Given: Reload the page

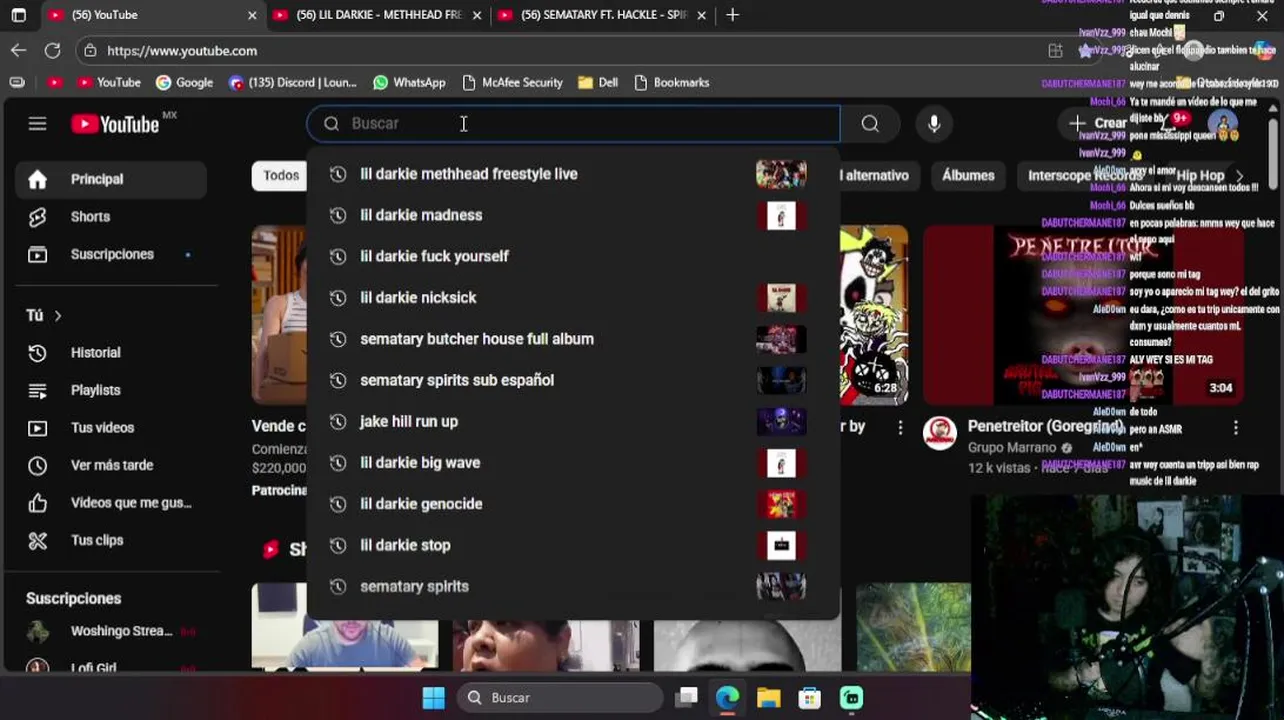Looking at the screenshot, I should pyautogui.click(x=53, y=50).
